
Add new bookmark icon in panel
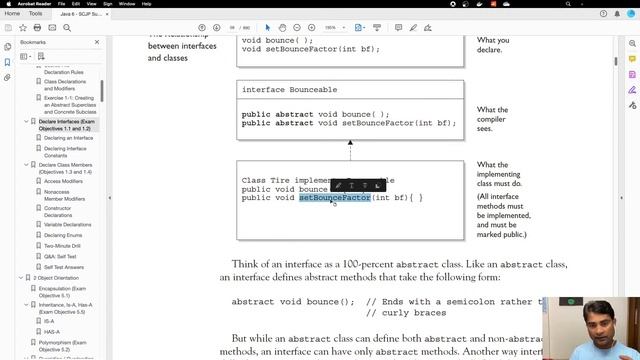[41, 56]
